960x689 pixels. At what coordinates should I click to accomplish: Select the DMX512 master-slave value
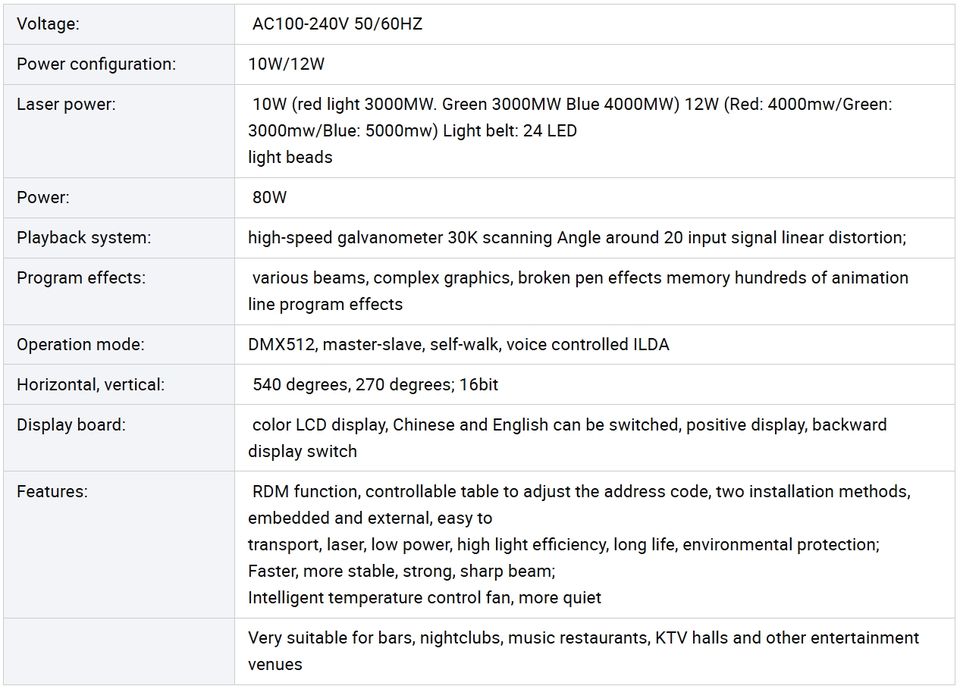(x=459, y=344)
